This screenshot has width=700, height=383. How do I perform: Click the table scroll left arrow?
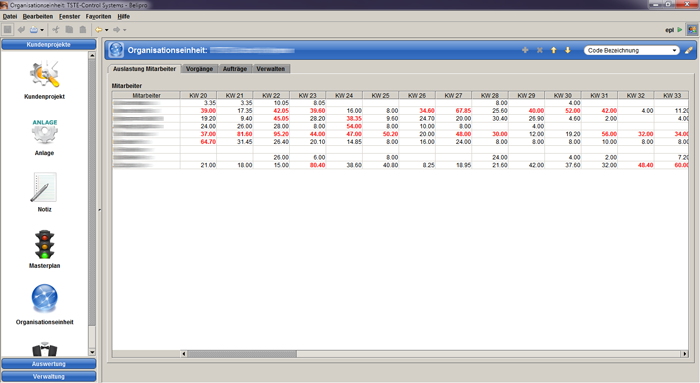pyautogui.click(x=183, y=354)
